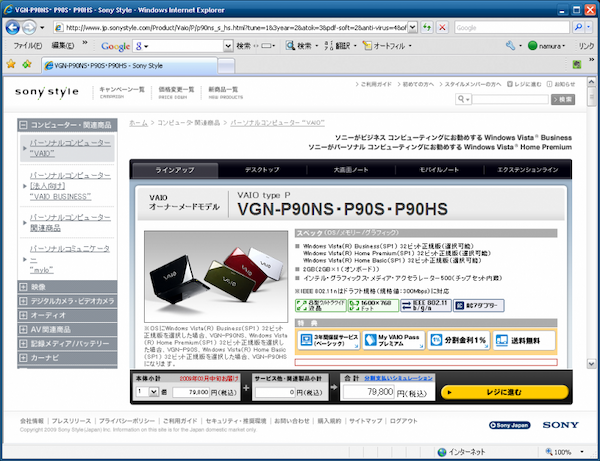Open the 価格変更一覧 link
Viewport: 600px width, 461px height.
tap(176, 92)
